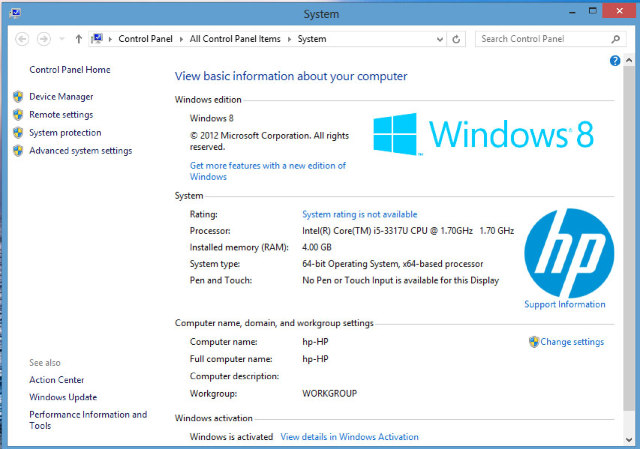Open help with the blue question mark

tap(615, 61)
